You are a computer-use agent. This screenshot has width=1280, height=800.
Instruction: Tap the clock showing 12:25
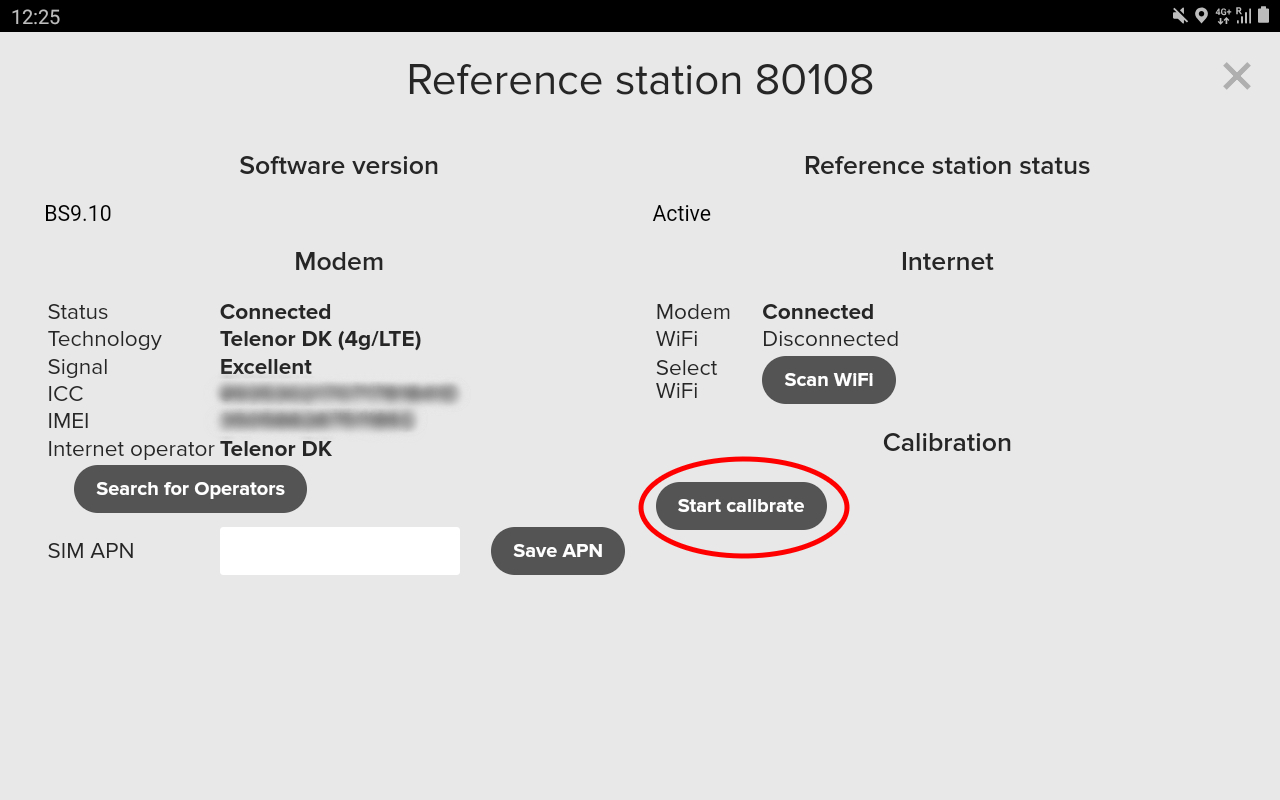coord(36,16)
